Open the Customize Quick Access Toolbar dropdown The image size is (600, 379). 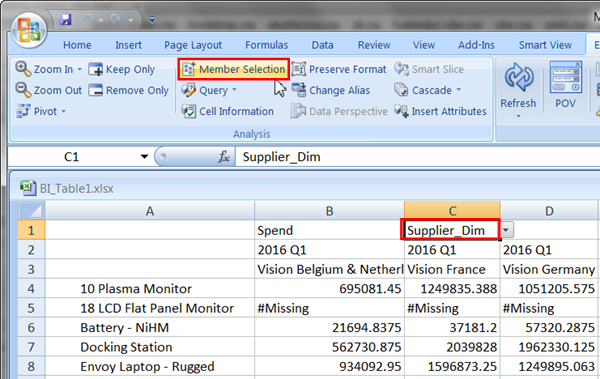[152, 20]
